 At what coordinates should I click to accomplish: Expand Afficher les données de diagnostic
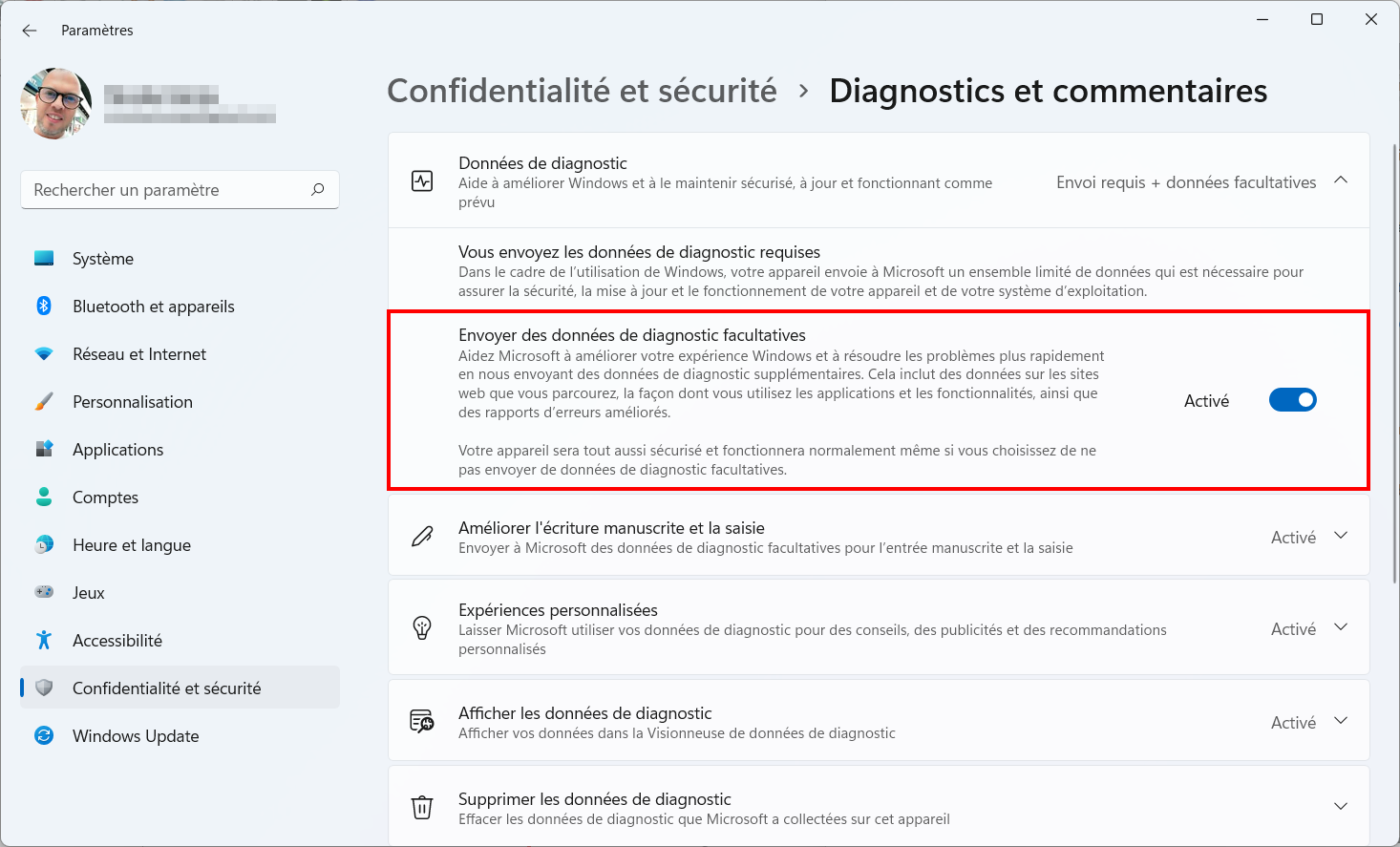(1341, 721)
